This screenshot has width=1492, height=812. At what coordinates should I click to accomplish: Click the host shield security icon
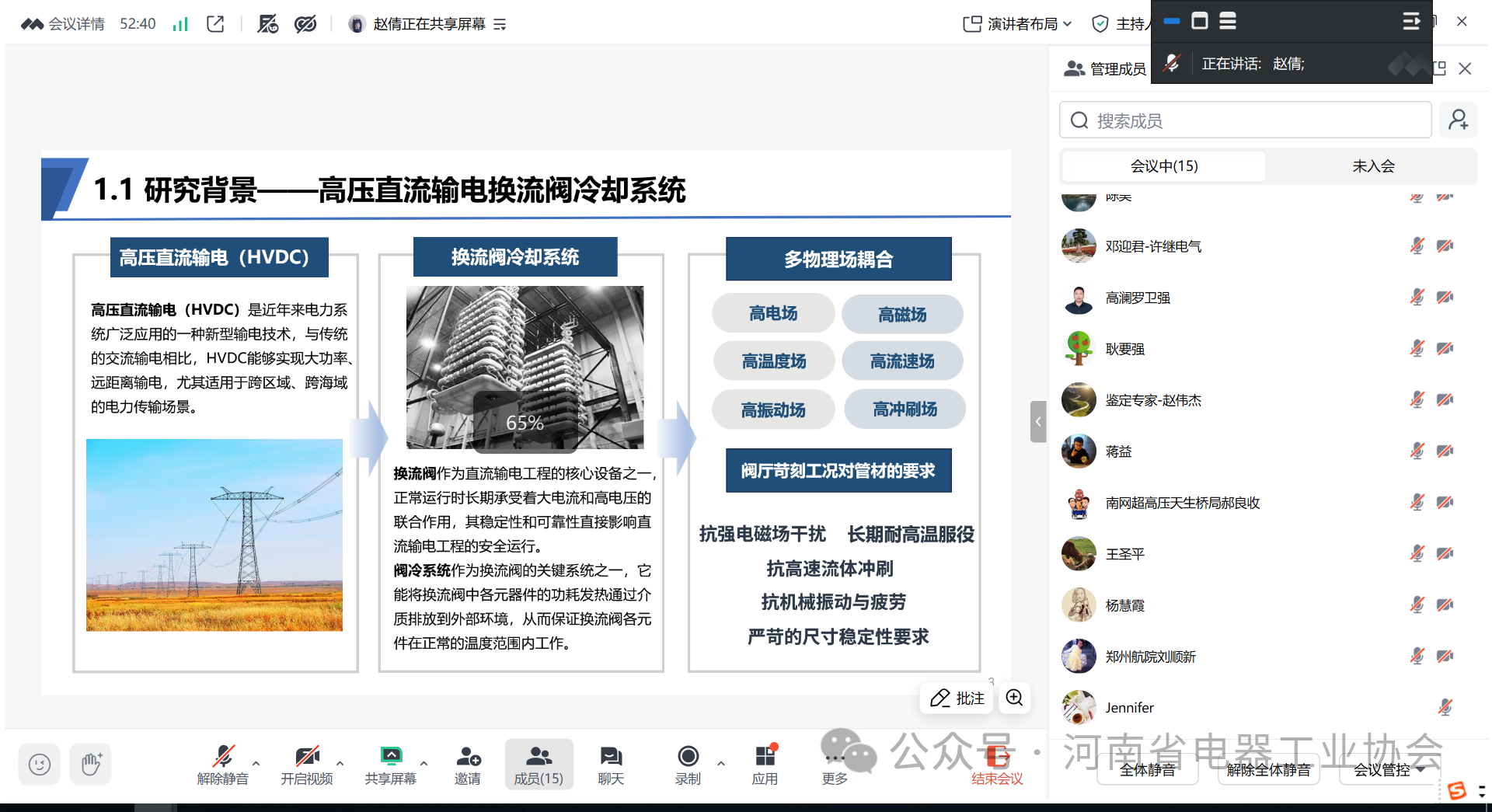pos(1100,24)
